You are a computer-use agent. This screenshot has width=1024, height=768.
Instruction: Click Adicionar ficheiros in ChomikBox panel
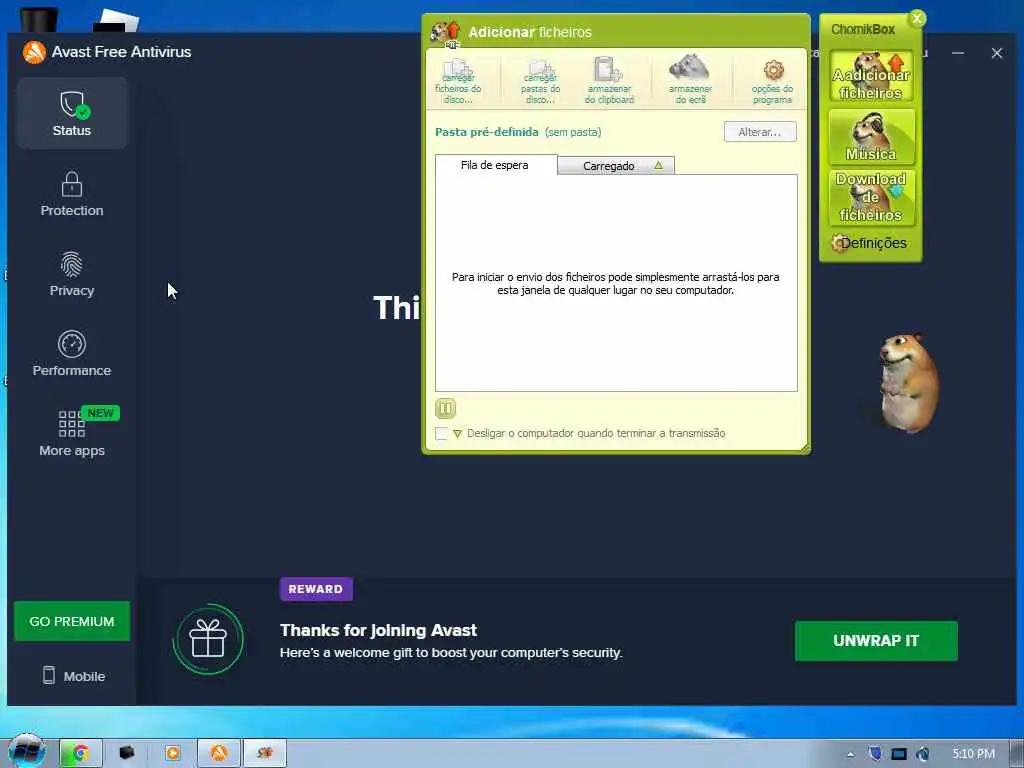pyautogui.click(x=871, y=77)
